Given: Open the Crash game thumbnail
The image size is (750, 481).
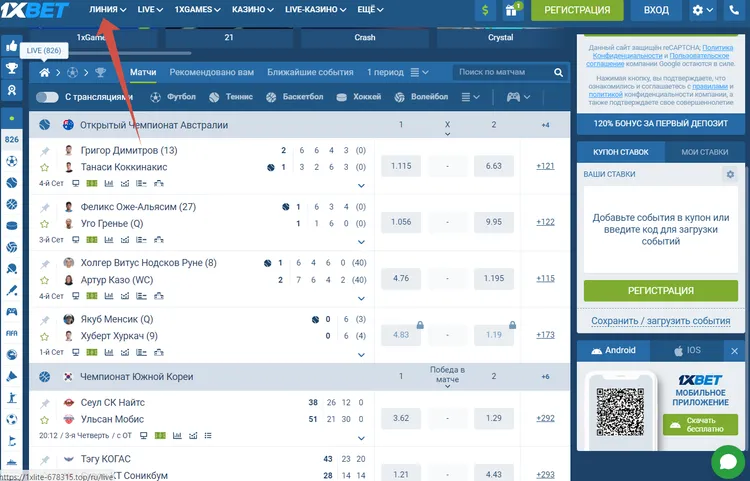Looking at the screenshot, I should (365, 38).
